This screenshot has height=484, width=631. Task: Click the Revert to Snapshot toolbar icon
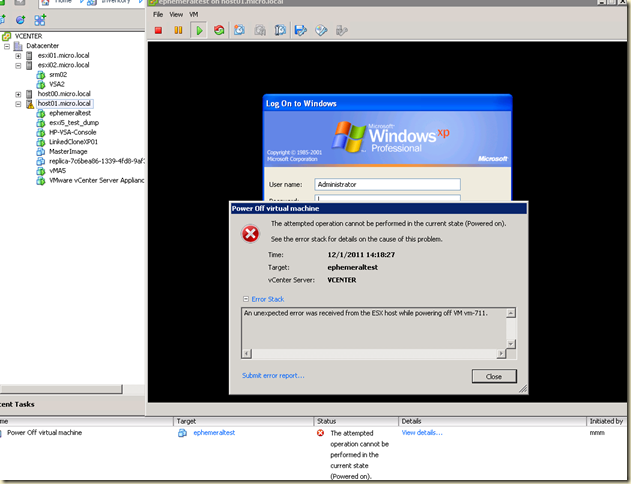[x=260, y=30]
